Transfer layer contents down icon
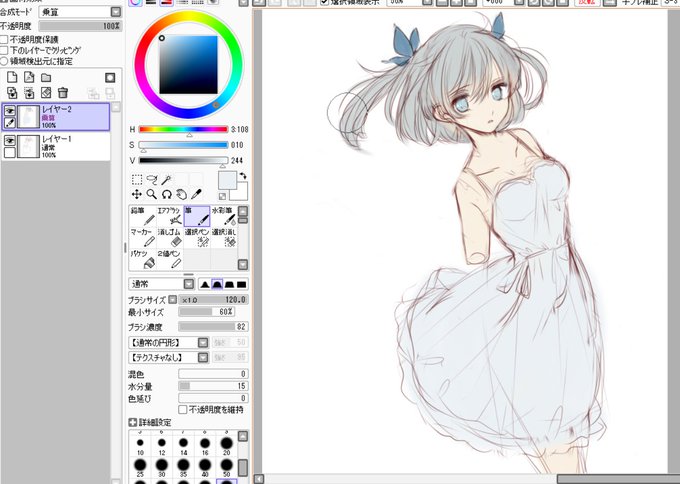The width and height of the screenshot is (680, 484). pyautogui.click(x=12, y=92)
